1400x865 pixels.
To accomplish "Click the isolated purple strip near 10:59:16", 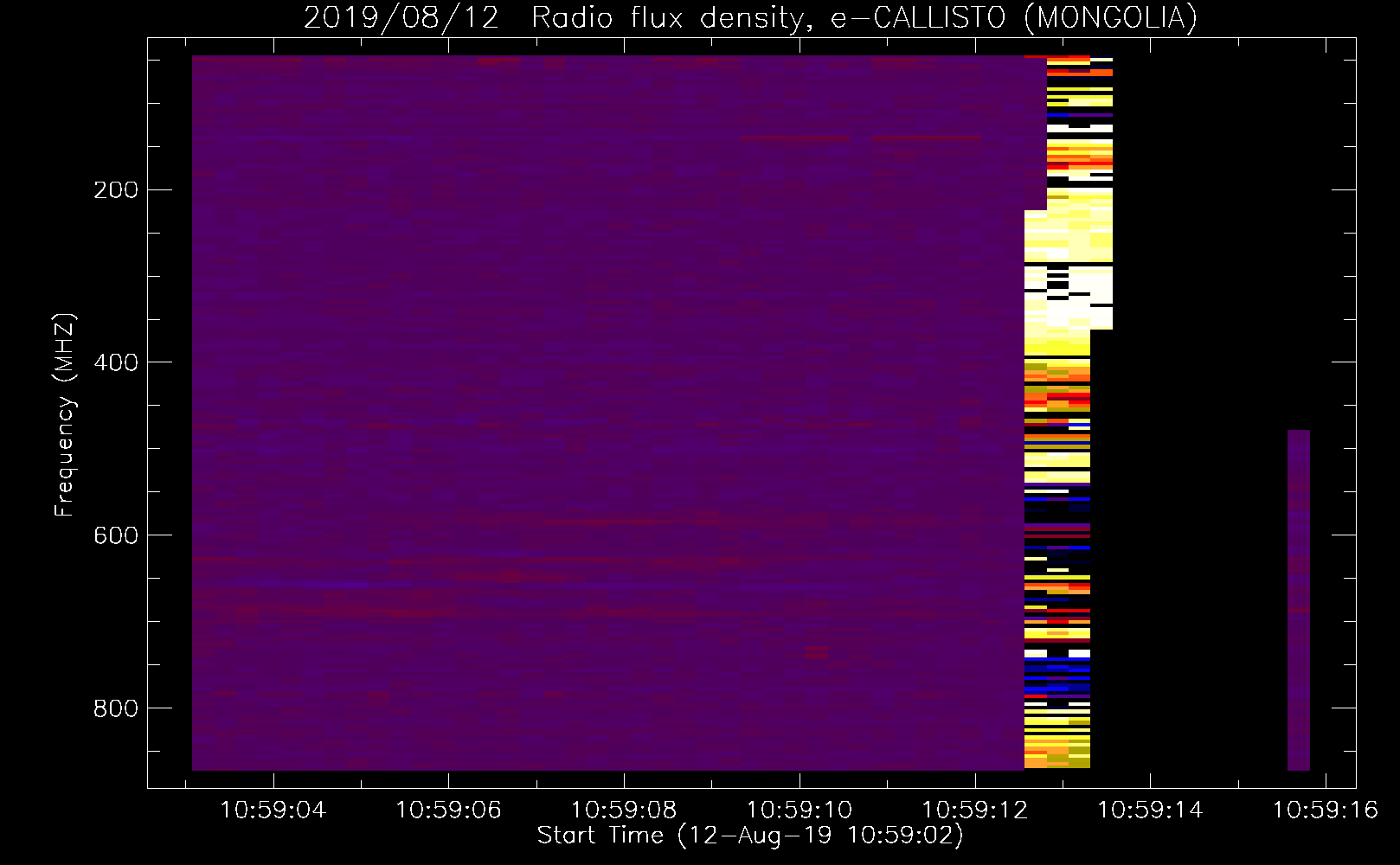I will 1299,600.
